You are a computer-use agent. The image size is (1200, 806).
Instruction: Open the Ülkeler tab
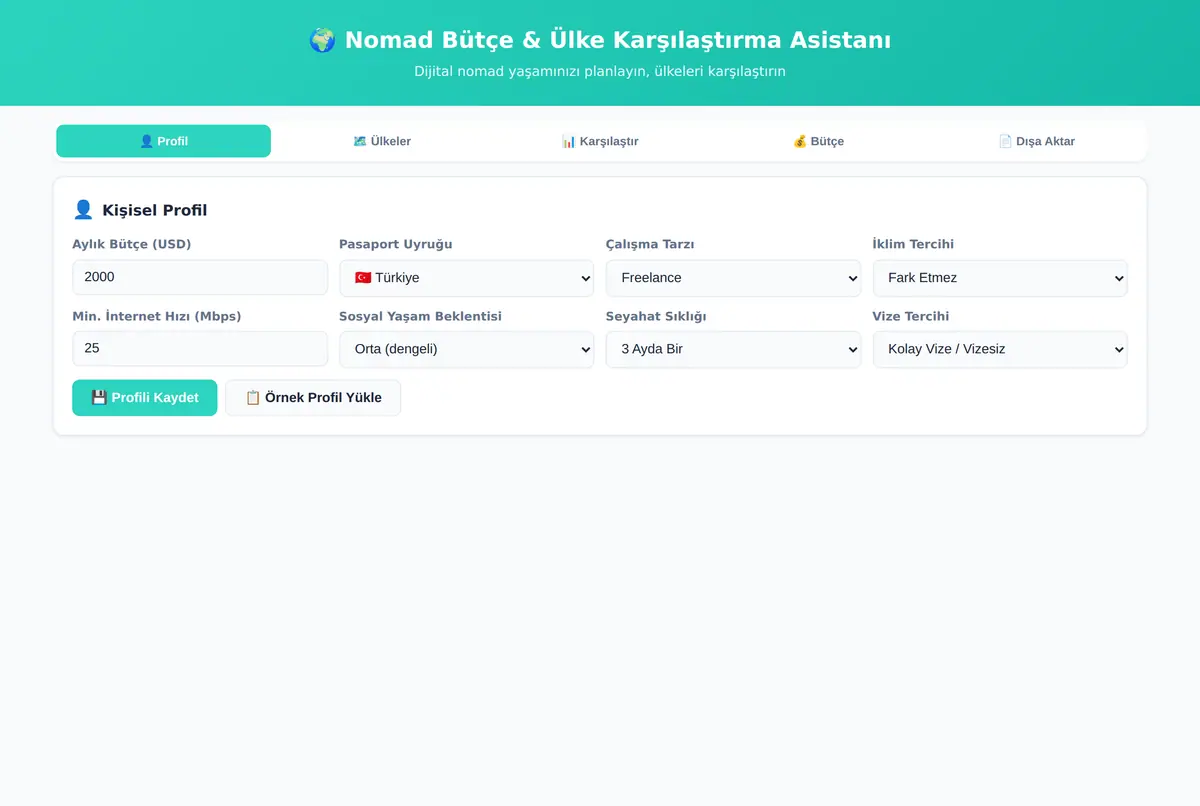point(382,141)
